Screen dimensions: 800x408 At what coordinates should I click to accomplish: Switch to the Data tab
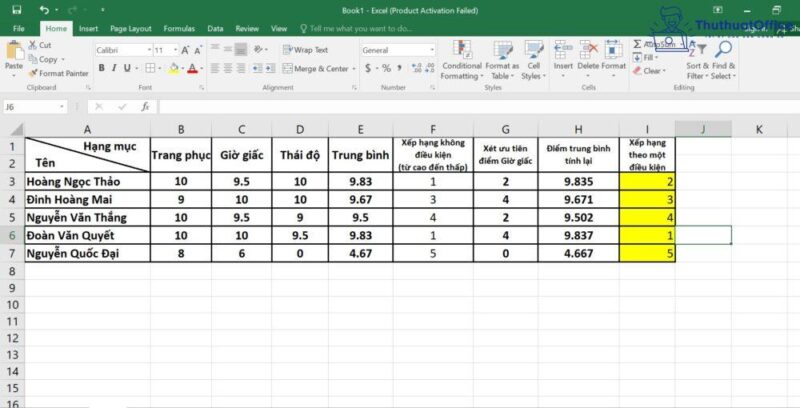(215, 29)
